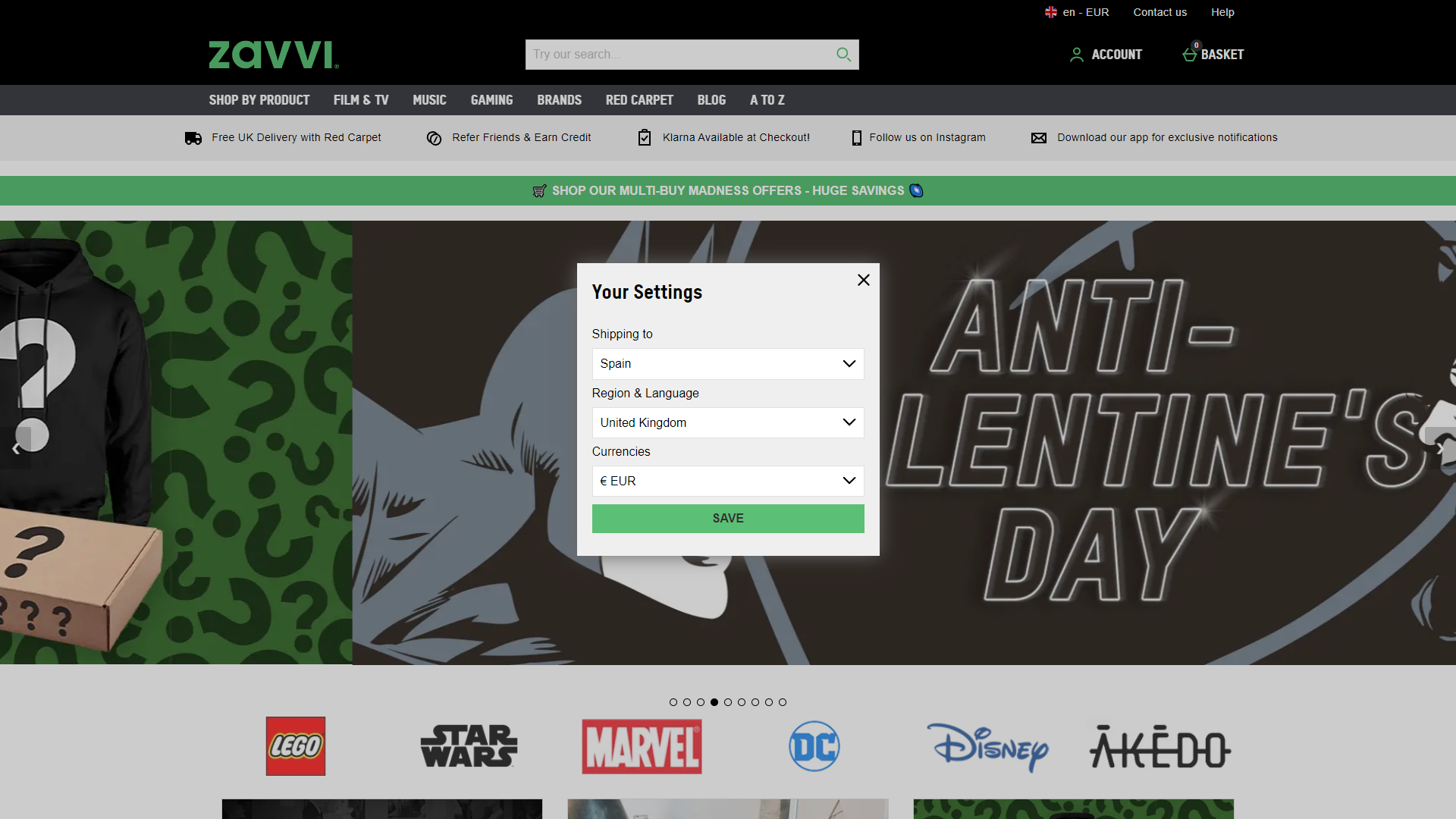This screenshot has width=1456, height=819.
Task: Click Download our app notifications link
Action: tap(1167, 137)
